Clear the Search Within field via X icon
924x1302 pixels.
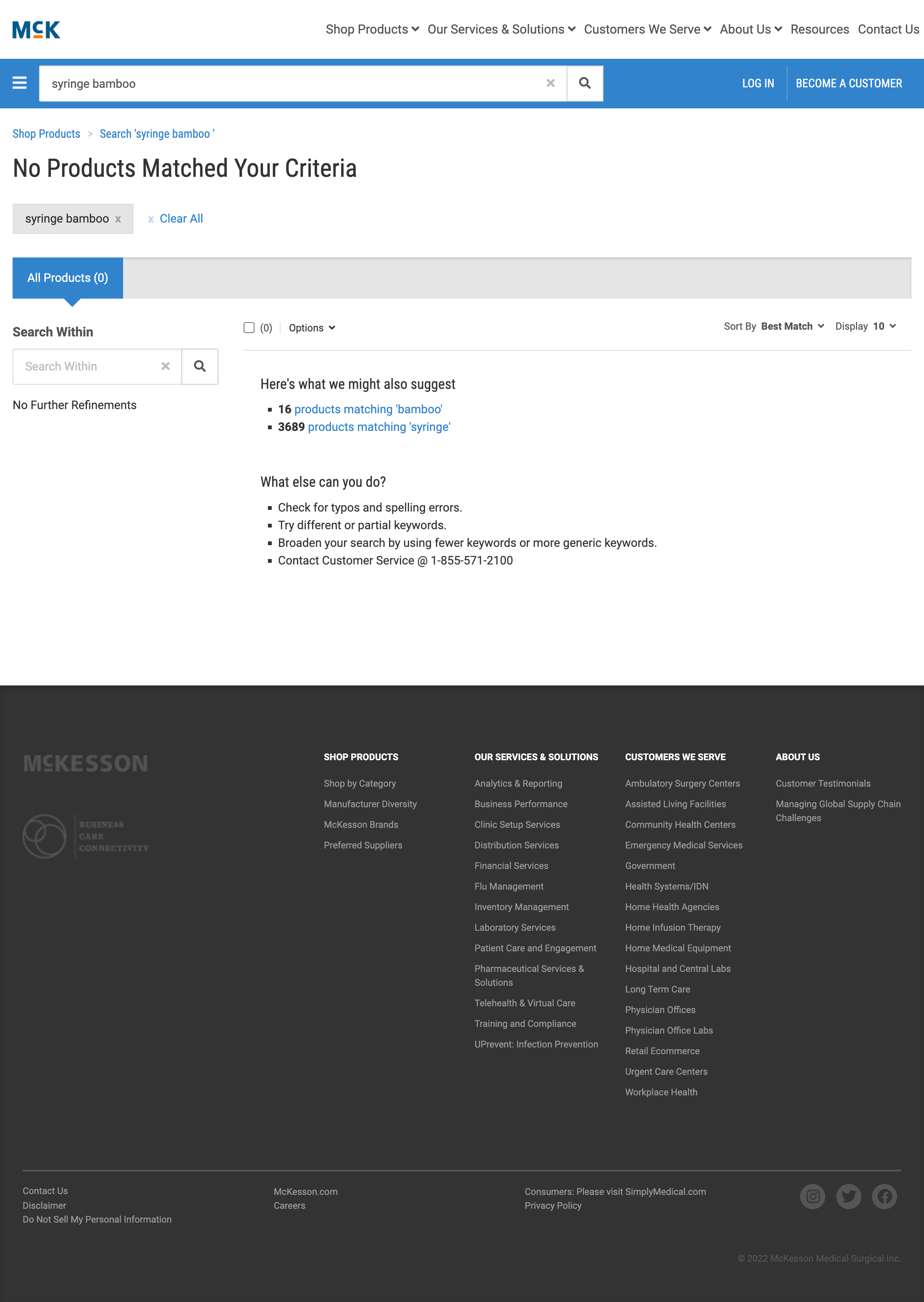pyautogui.click(x=165, y=366)
